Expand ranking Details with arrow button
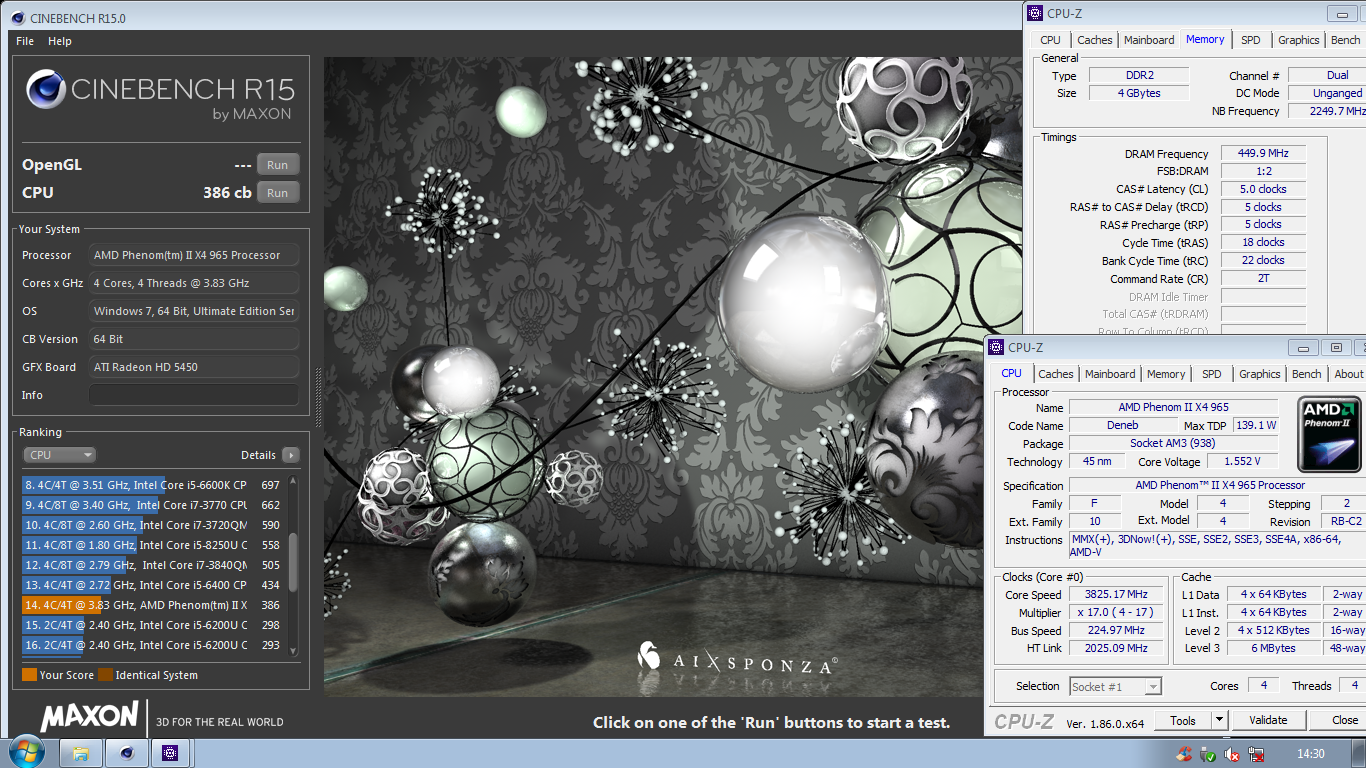This screenshot has height=768, width=1366. tap(290, 455)
